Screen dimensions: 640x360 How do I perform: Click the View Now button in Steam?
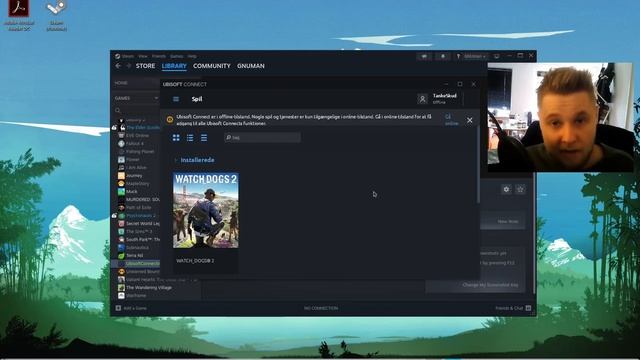(x=508, y=222)
